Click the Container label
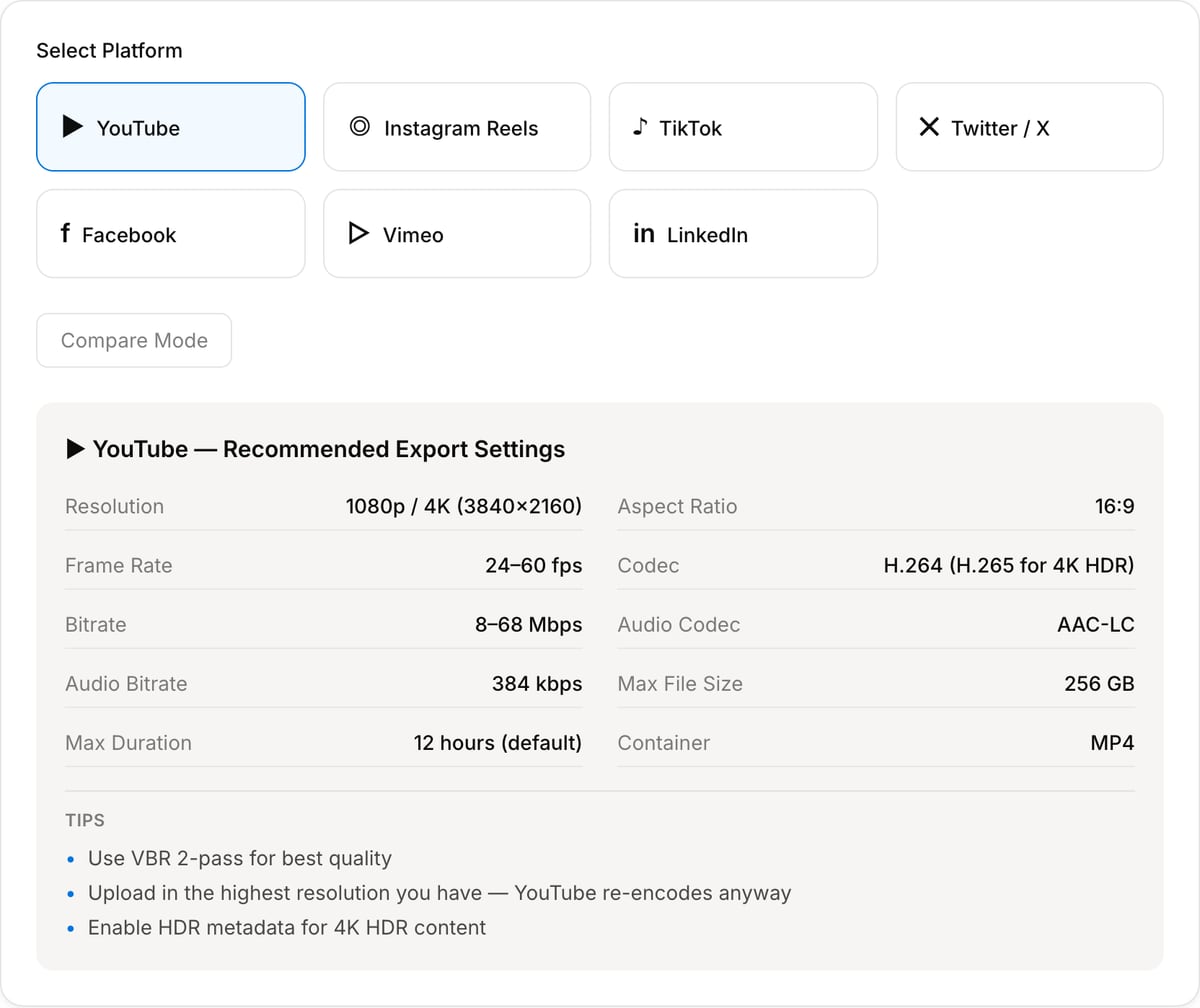 (664, 743)
